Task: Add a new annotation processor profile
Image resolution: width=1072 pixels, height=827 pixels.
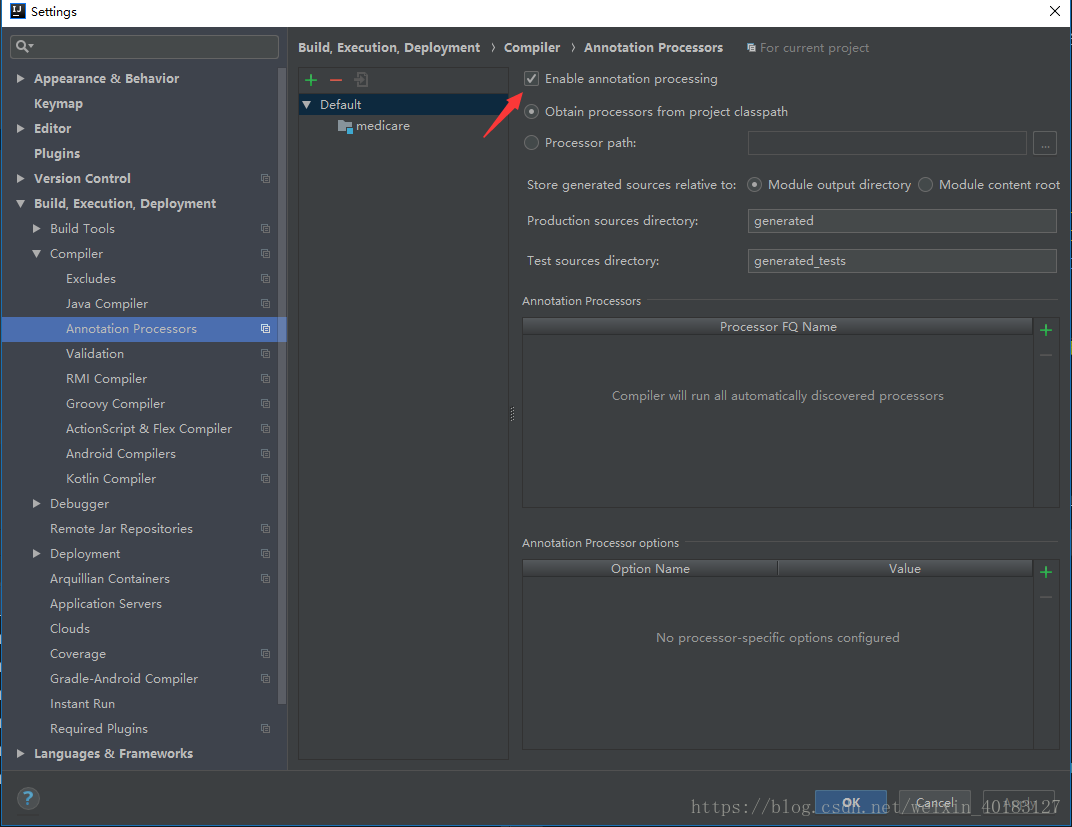Action: pos(310,79)
